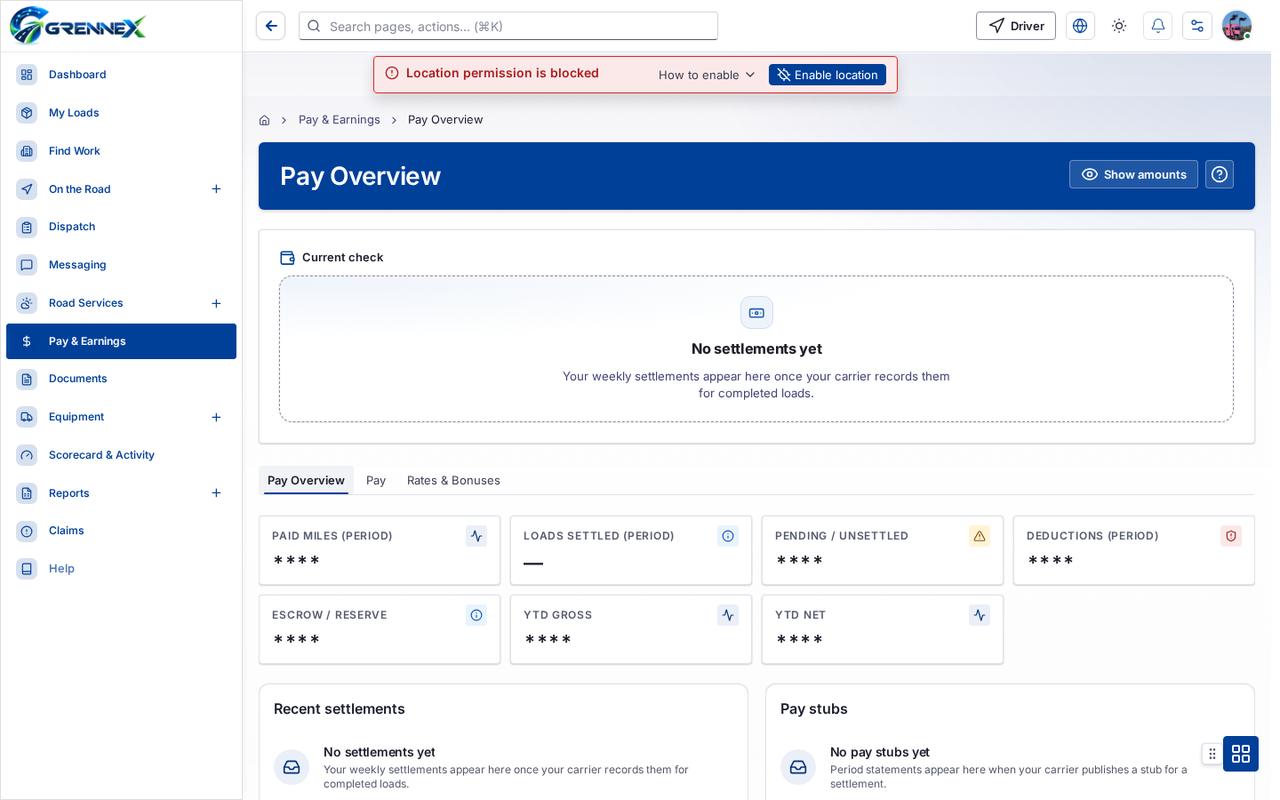Open the Claims sidebar link
The width and height of the screenshot is (1280, 800).
coord(121,531)
